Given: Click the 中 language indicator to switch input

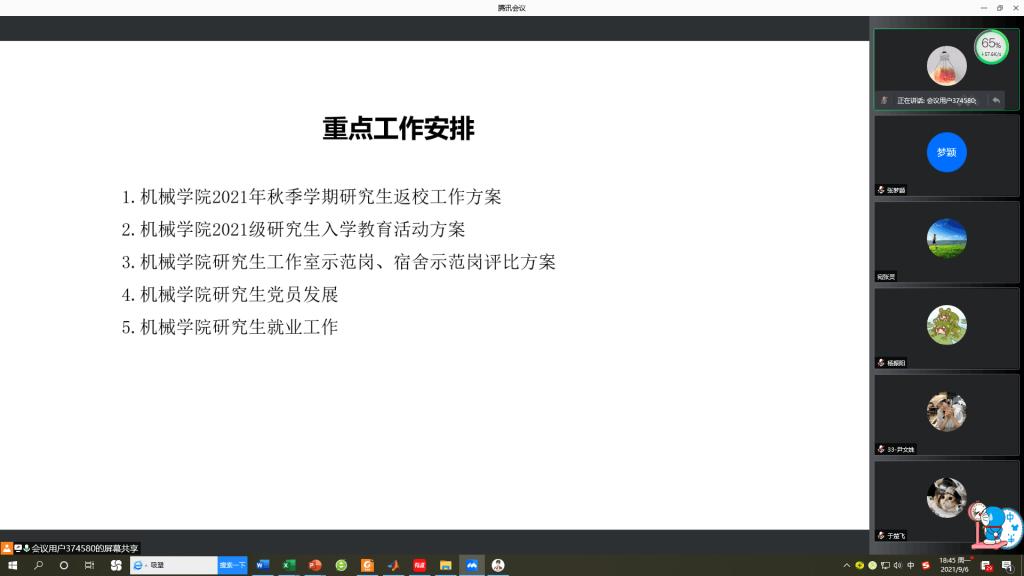Looking at the screenshot, I should click(x=910, y=566).
